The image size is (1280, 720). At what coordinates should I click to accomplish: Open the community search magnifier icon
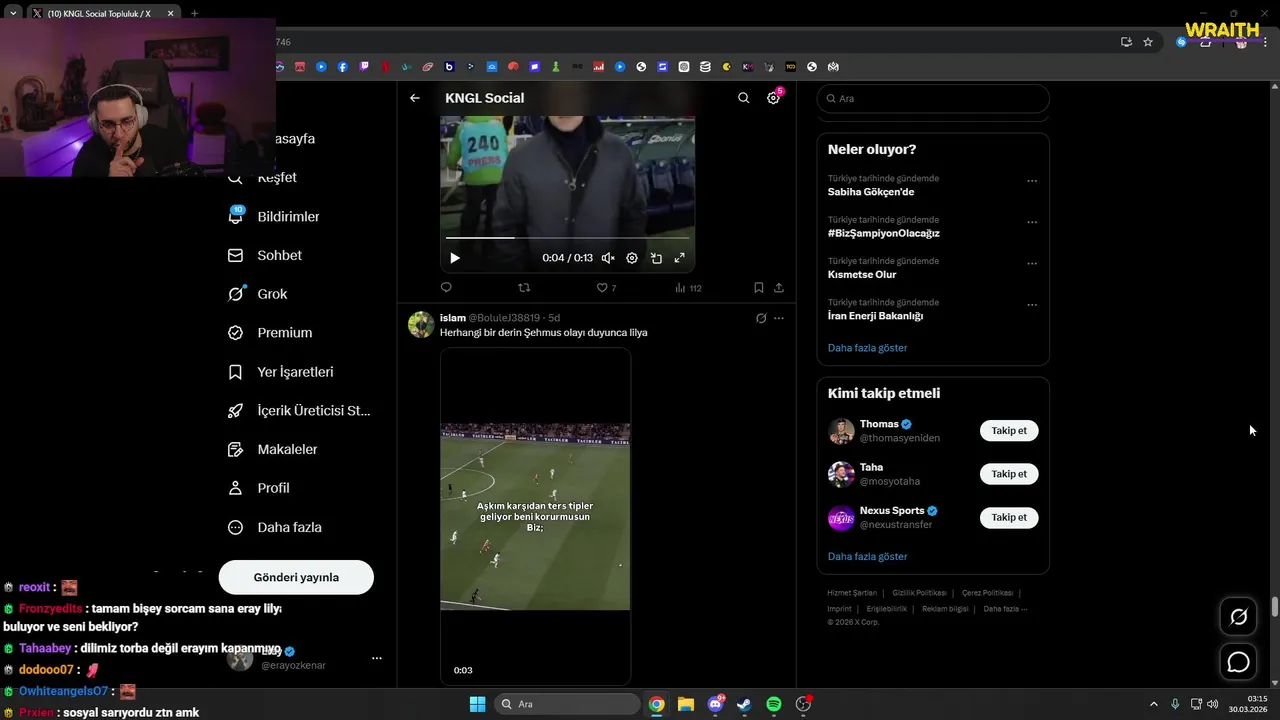pos(743,98)
